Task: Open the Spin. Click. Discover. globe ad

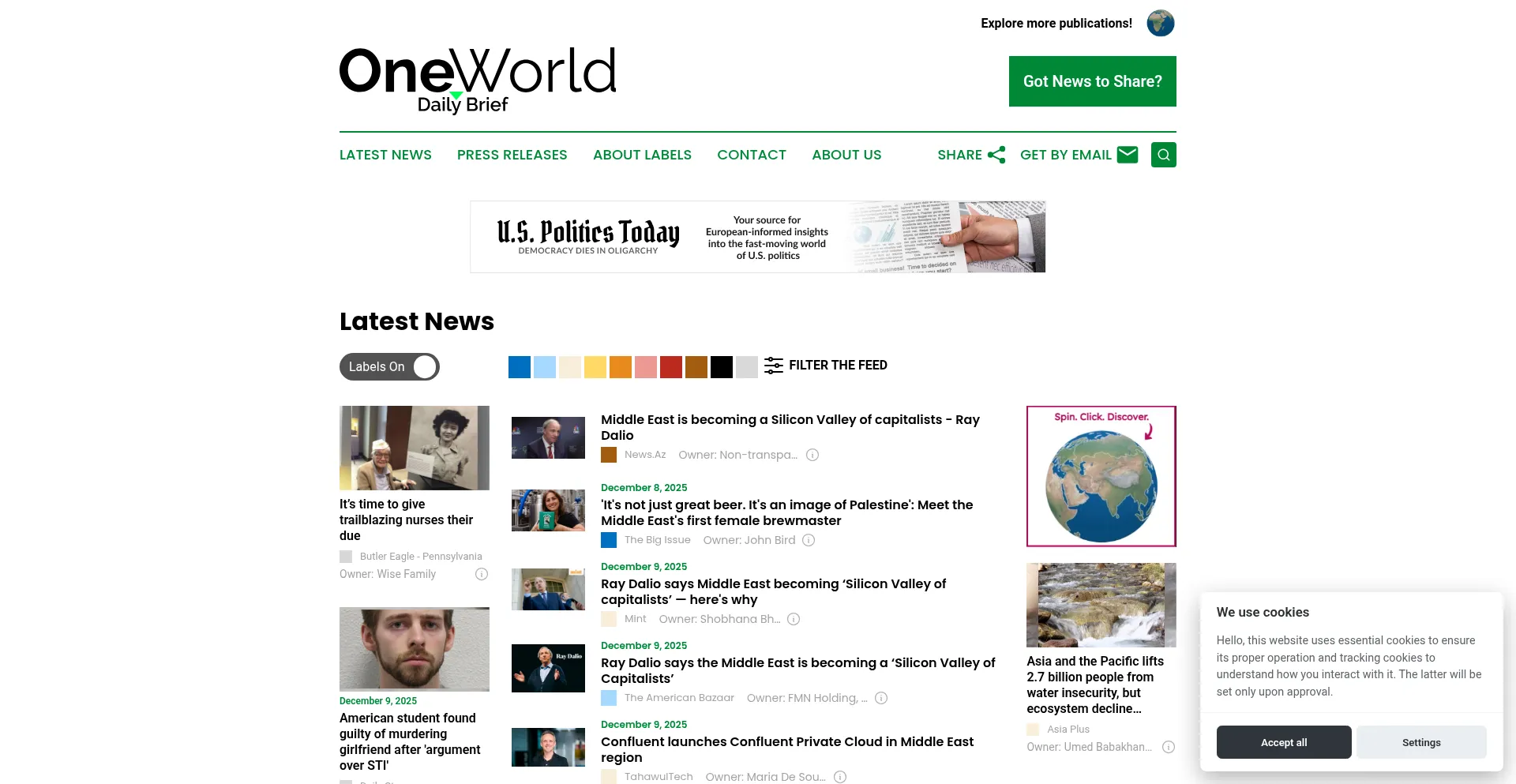Action: (x=1101, y=476)
